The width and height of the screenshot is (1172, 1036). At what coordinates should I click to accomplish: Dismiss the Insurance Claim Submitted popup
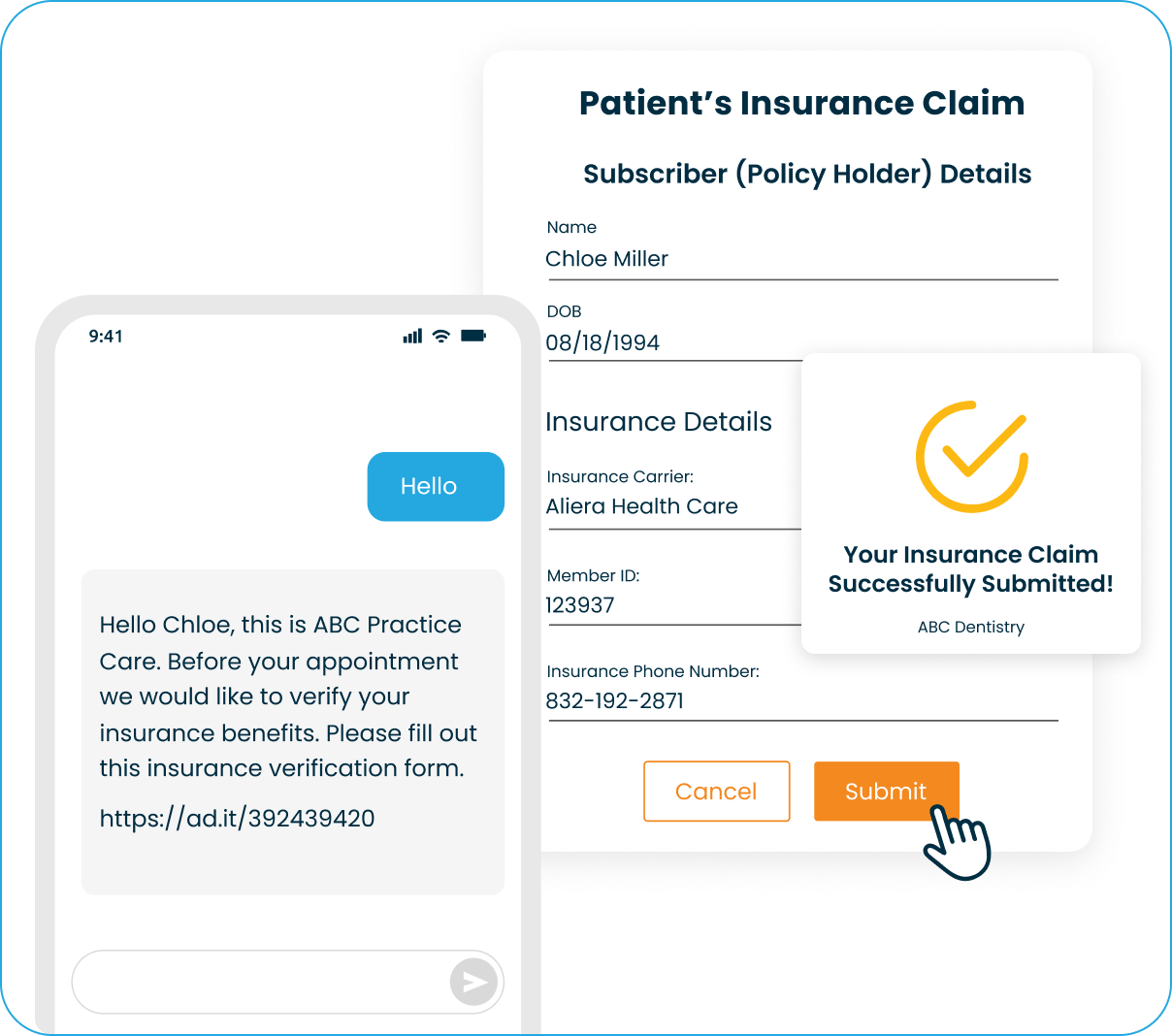point(970,502)
